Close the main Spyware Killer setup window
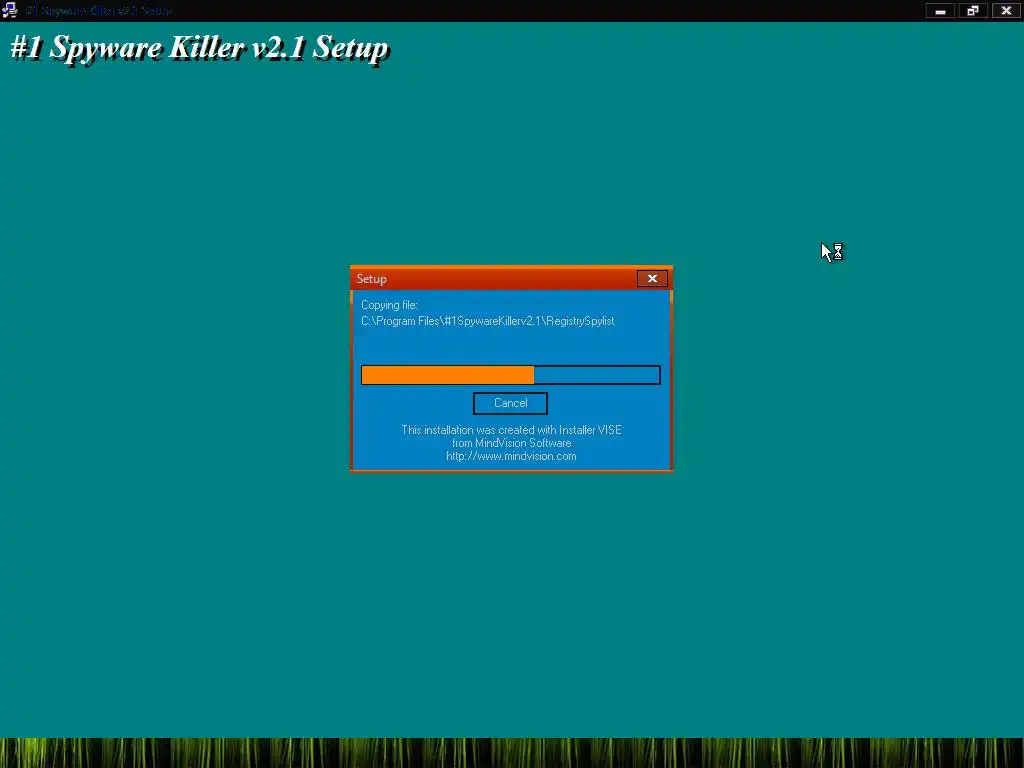 pos(1006,10)
